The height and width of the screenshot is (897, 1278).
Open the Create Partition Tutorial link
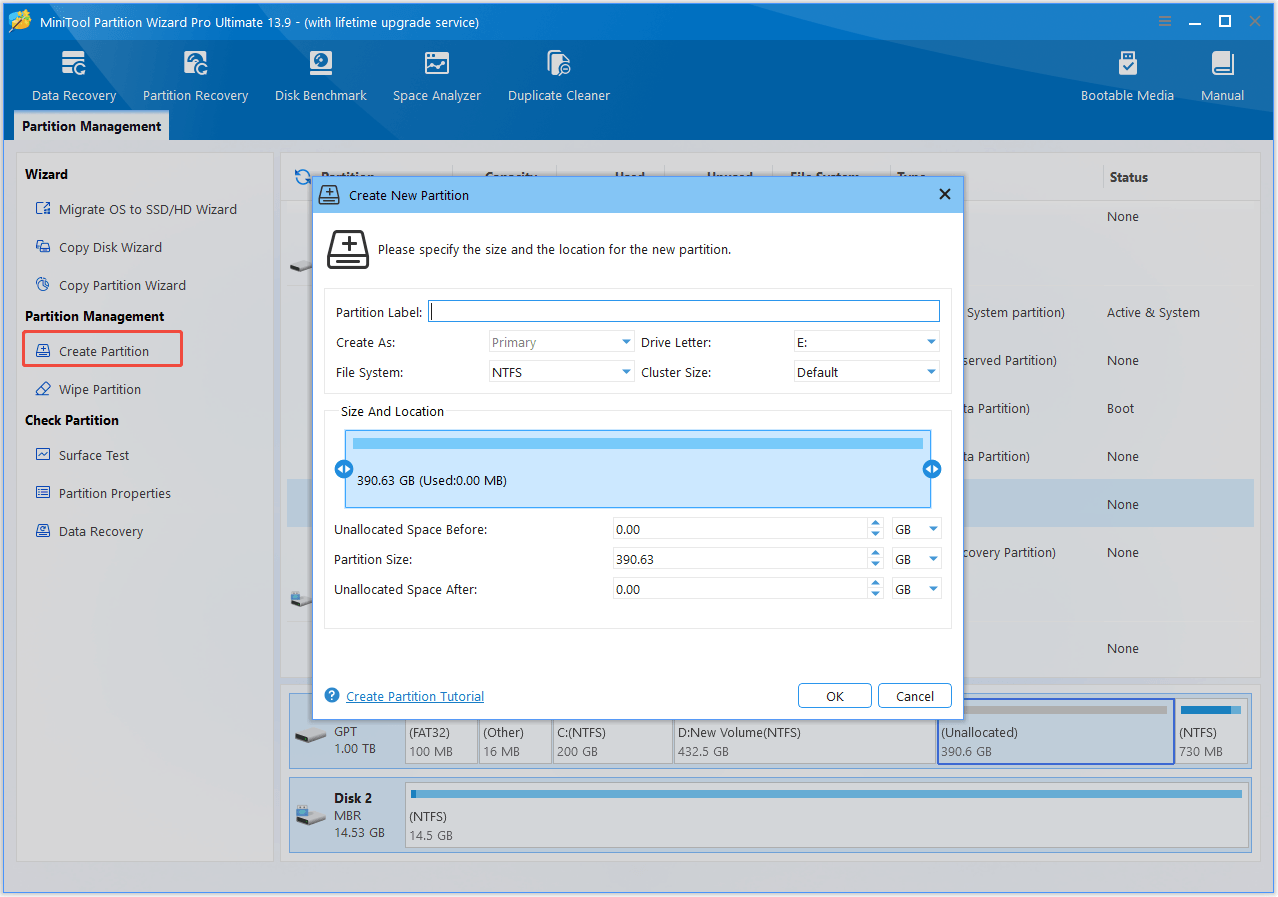coord(415,696)
